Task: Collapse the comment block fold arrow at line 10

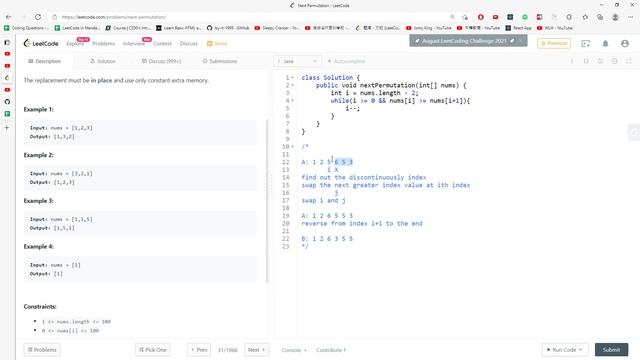Action: coord(293,147)
